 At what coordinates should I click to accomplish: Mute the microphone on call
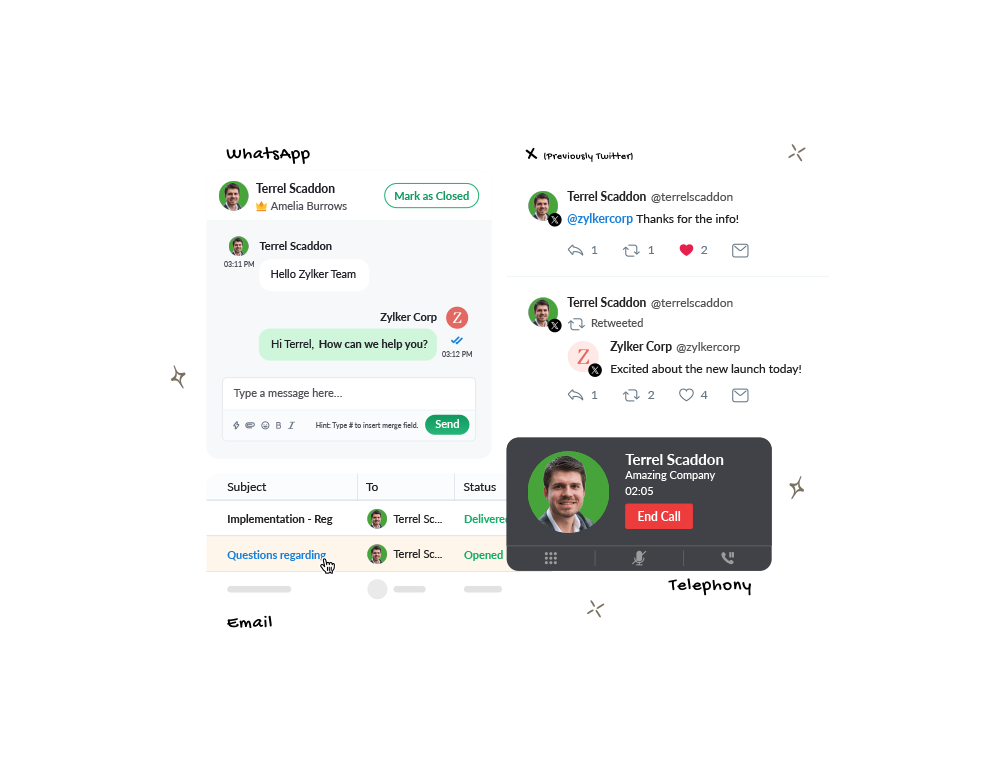638,558
